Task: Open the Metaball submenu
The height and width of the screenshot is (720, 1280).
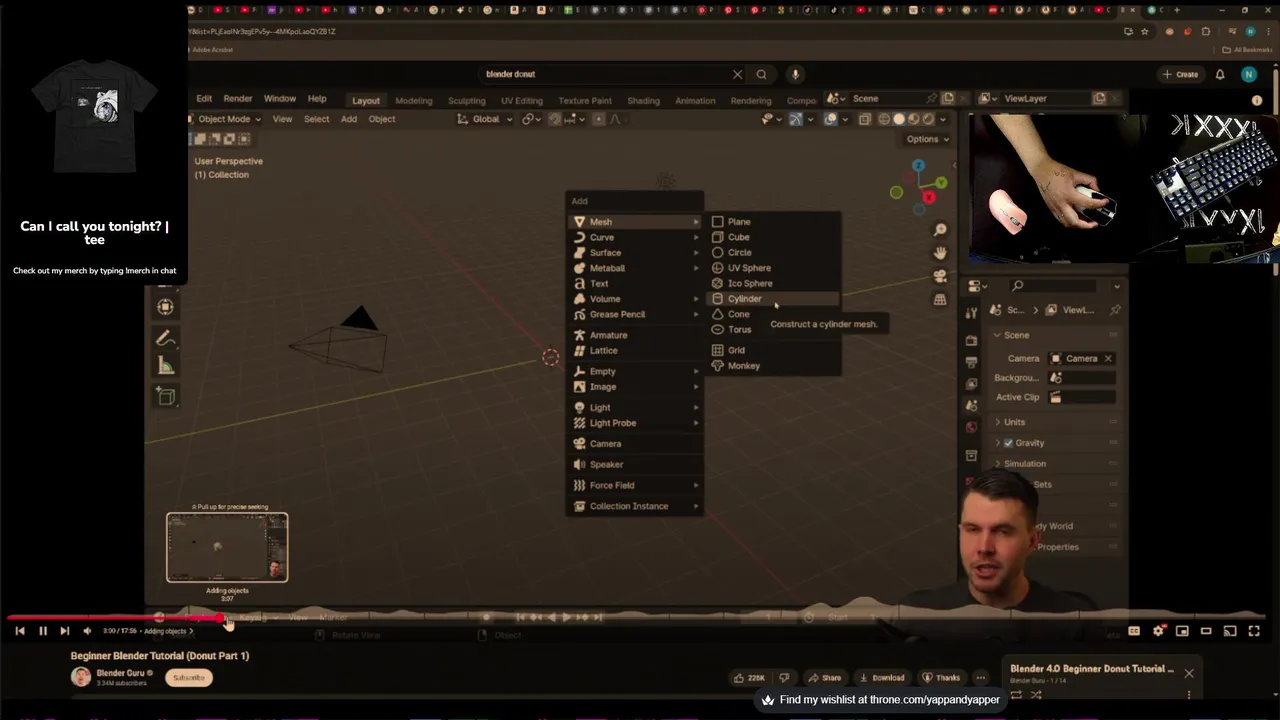Action: 635,268
